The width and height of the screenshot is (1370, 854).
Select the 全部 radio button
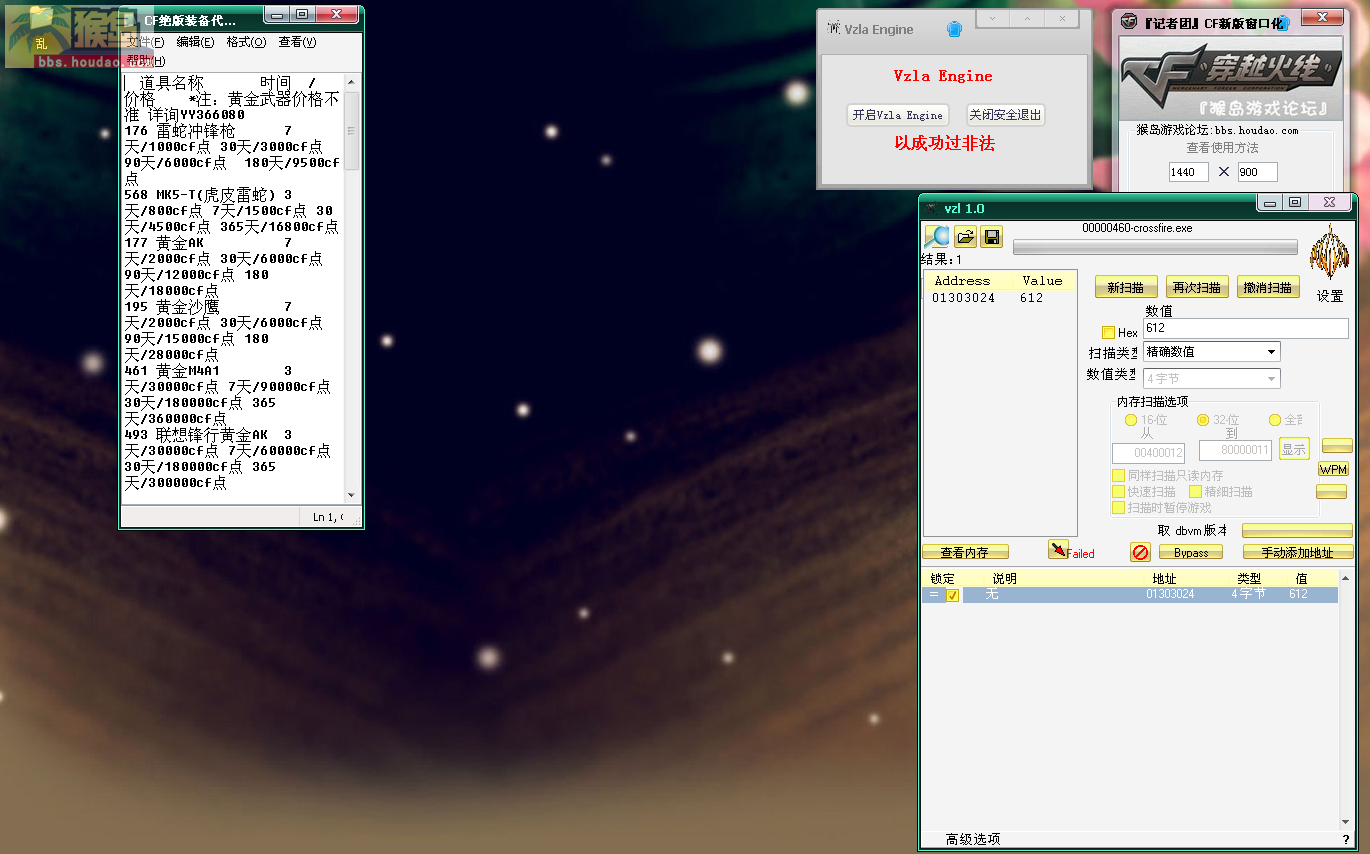[x=1275, y=420]
